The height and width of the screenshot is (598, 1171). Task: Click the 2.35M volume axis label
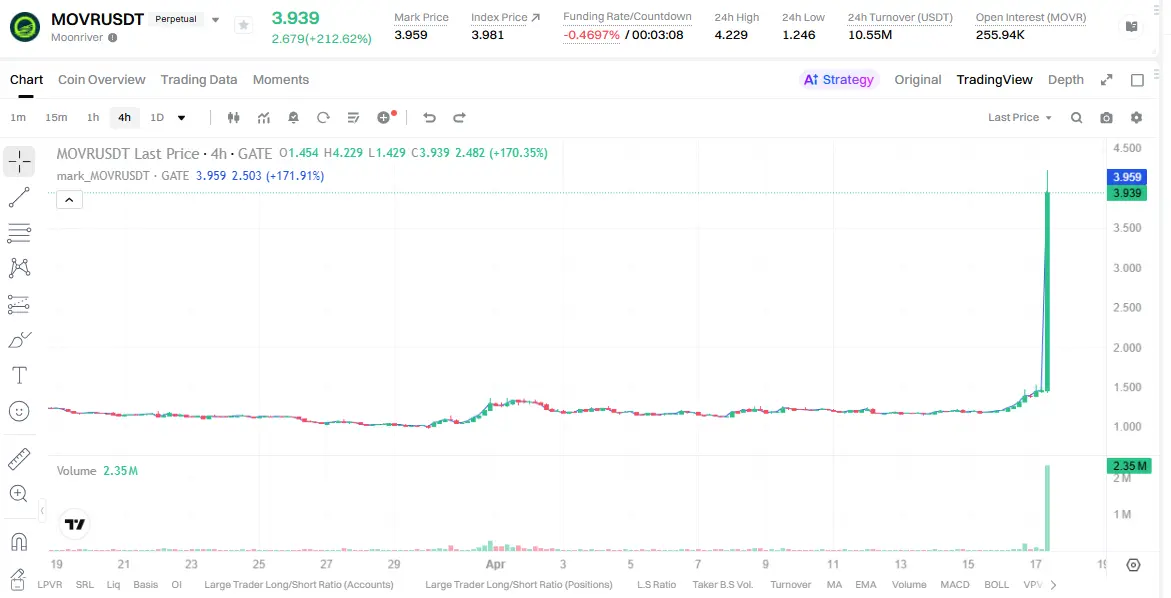(x=1127, y=466)
